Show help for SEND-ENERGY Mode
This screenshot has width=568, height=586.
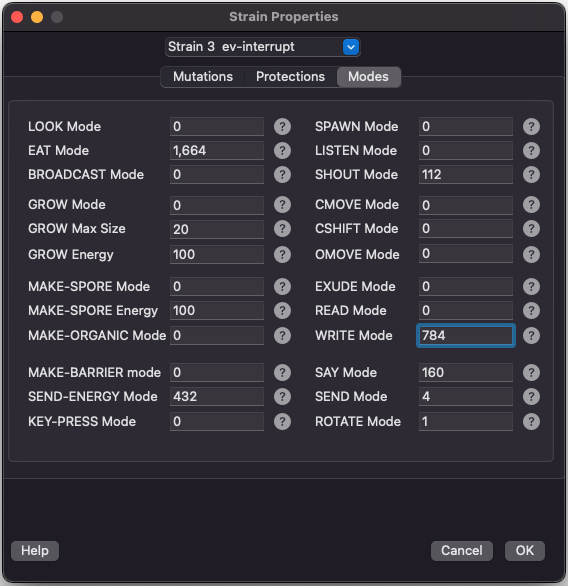(x=282, y=397)
